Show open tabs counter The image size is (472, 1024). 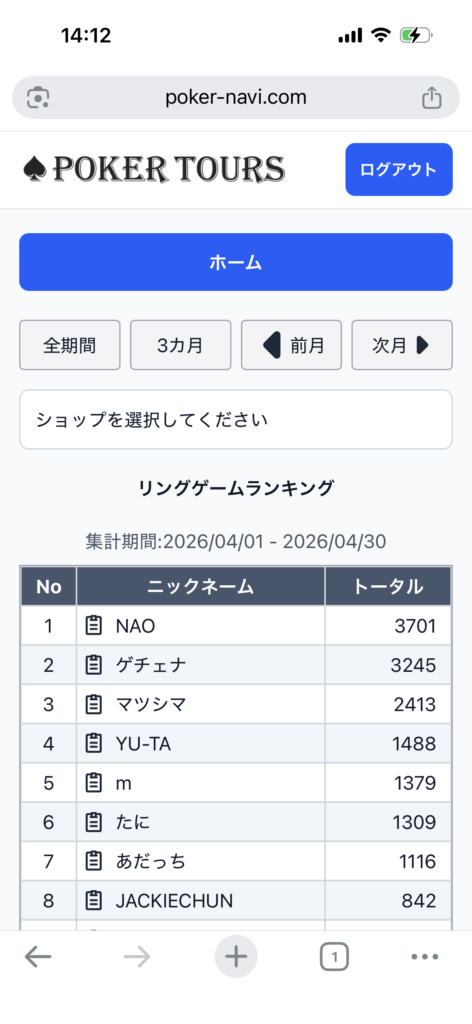(334, 957)
